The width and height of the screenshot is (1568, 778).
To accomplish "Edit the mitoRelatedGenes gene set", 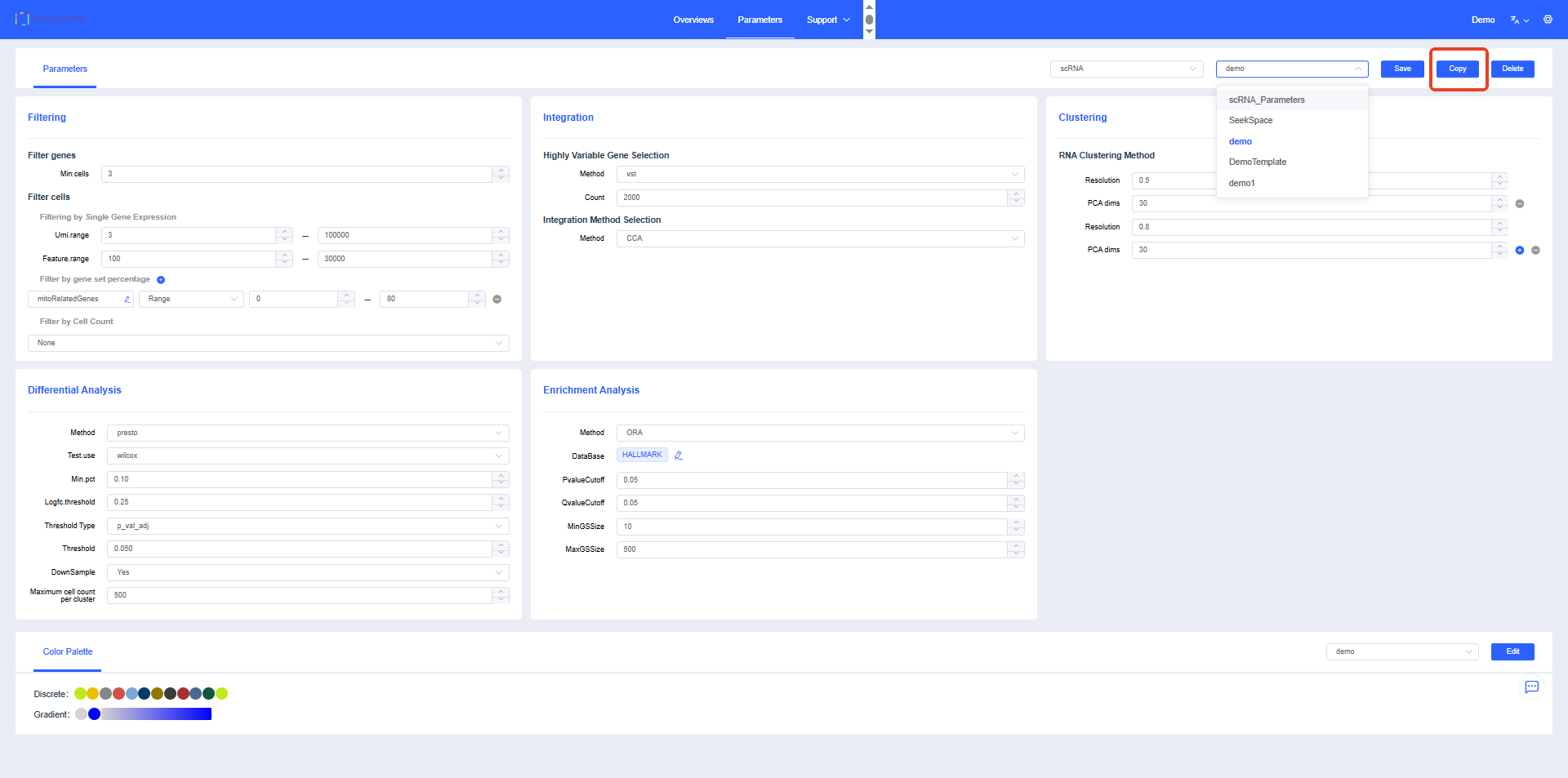I will (127, 300).
